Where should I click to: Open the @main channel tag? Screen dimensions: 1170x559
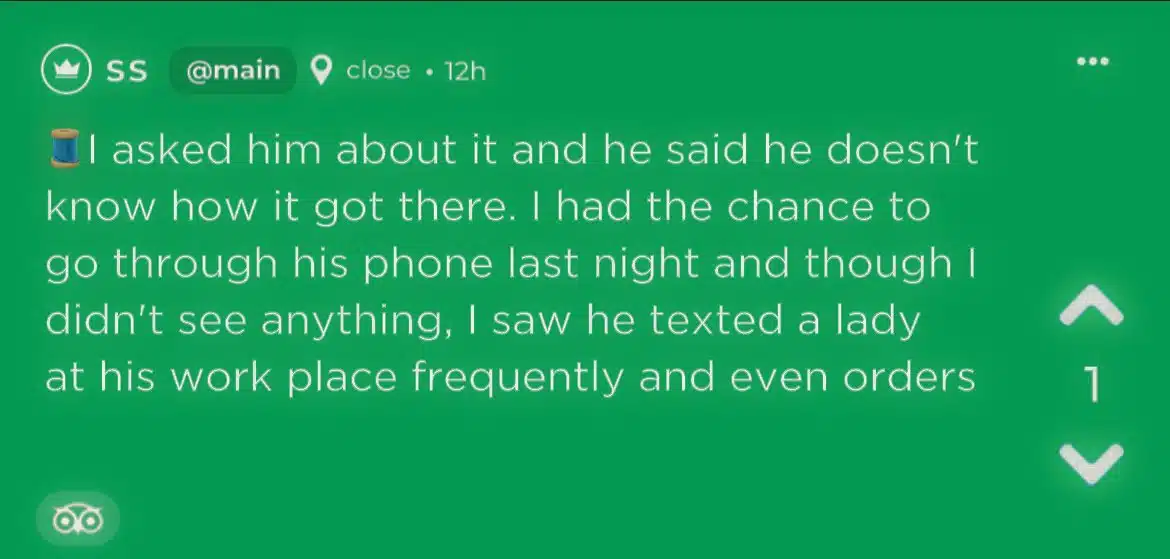tap(233, 71)
